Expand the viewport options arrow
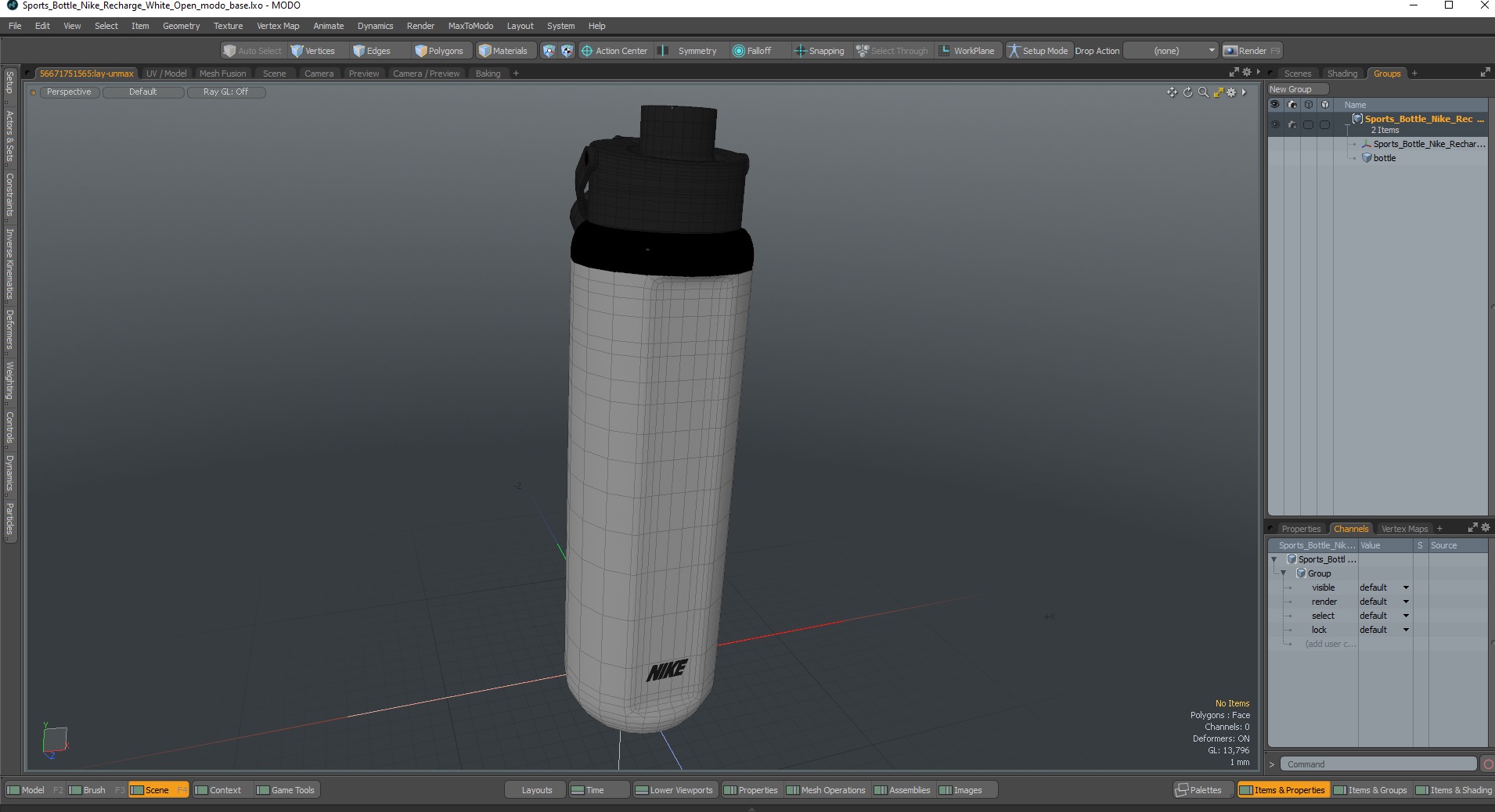Viewport: 1495px width, 812px height. [1244, 92]
